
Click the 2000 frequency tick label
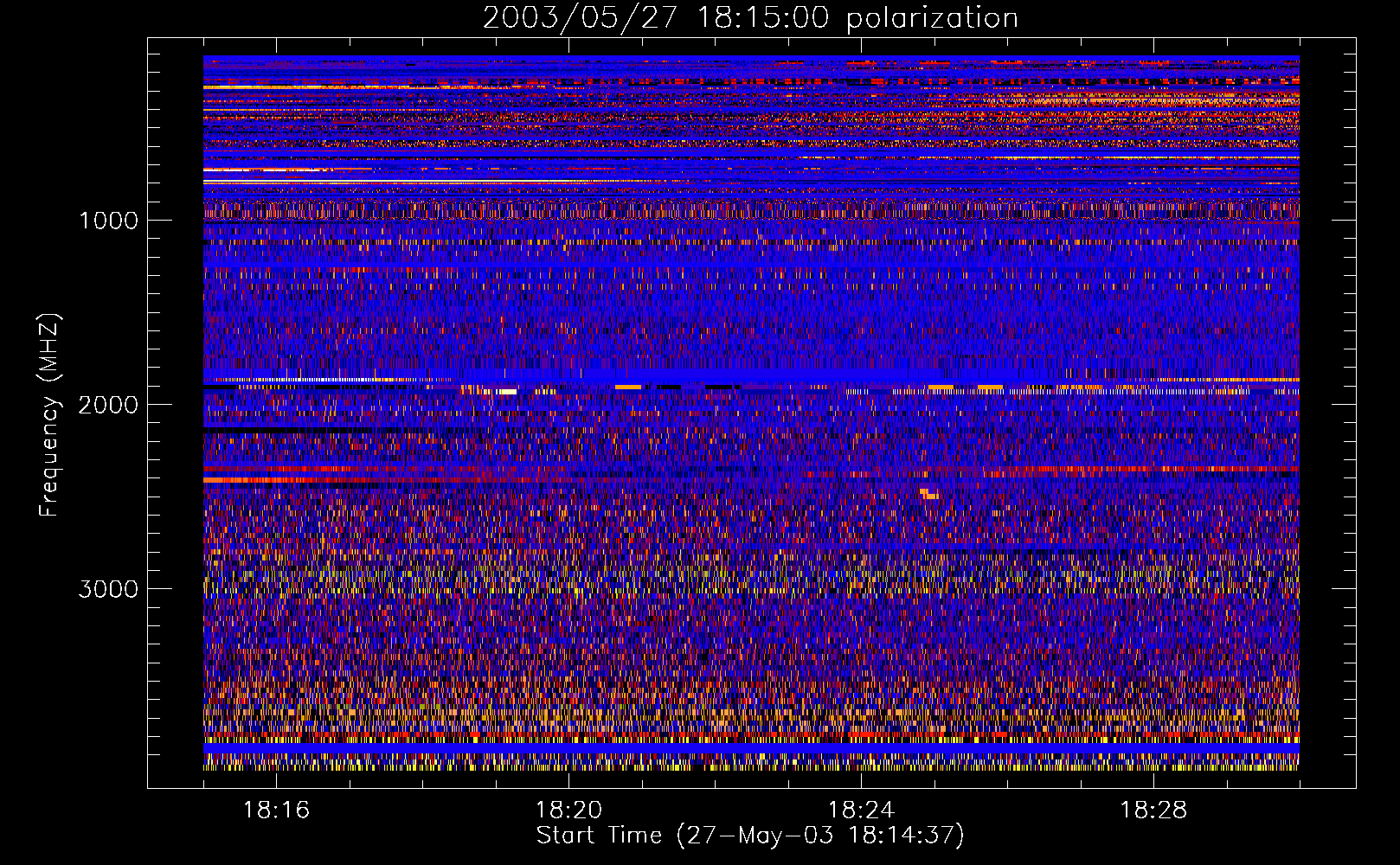pyautogui.click(x=109, y=405)
